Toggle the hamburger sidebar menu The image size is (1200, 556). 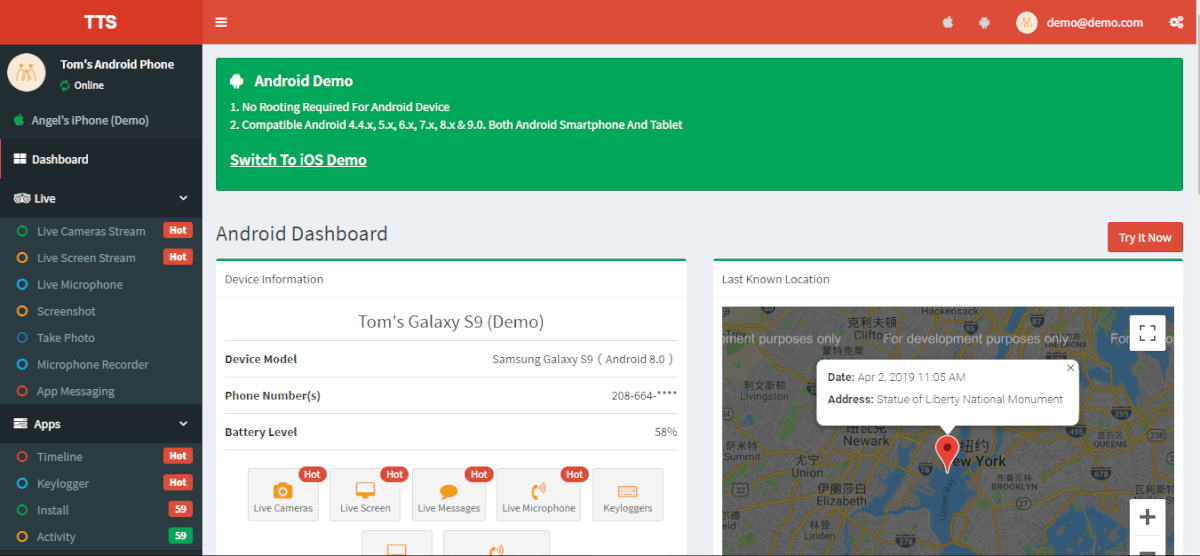[x=221, y=22]
